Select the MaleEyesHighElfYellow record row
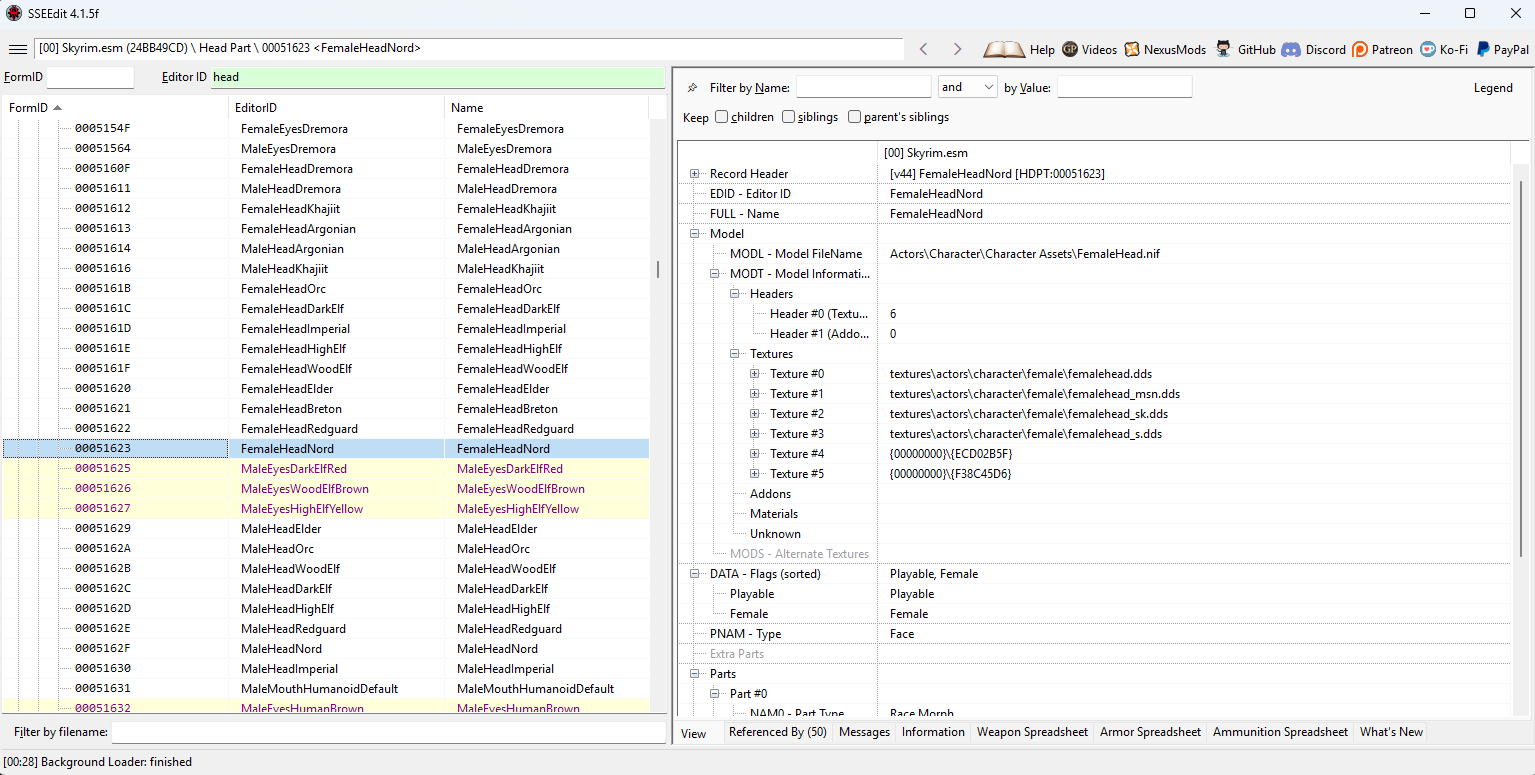This screenshot has height=775, width=1535. coord(326,509)
